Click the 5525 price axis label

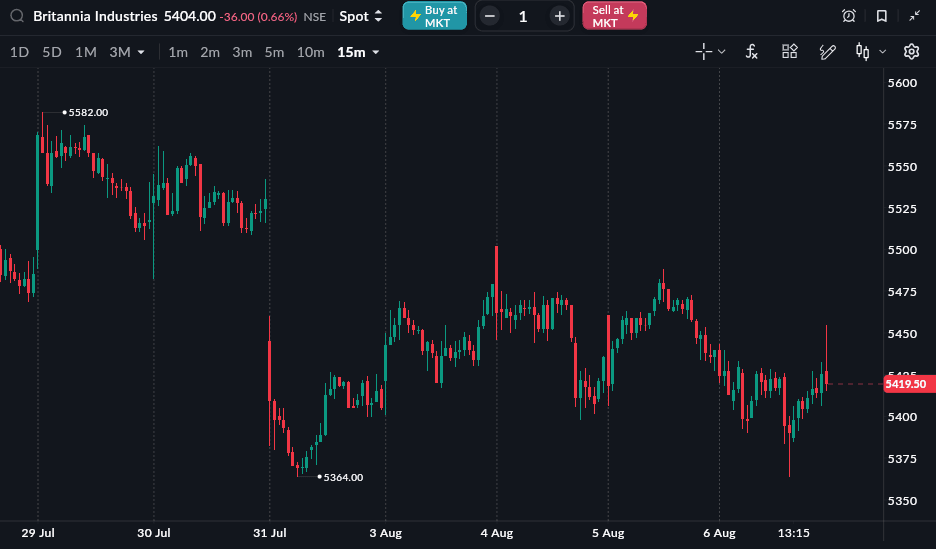(x=902, y=208)
